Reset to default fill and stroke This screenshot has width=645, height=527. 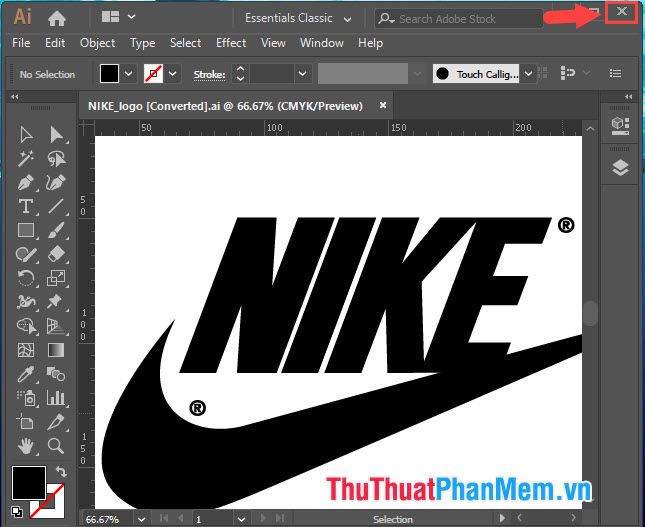(17, 512)
